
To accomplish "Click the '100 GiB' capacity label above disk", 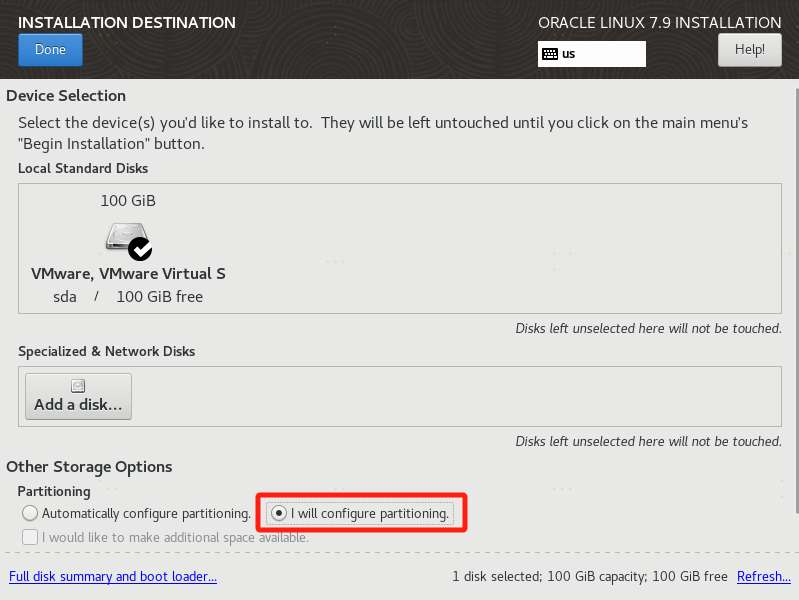I will pos(128,201).
